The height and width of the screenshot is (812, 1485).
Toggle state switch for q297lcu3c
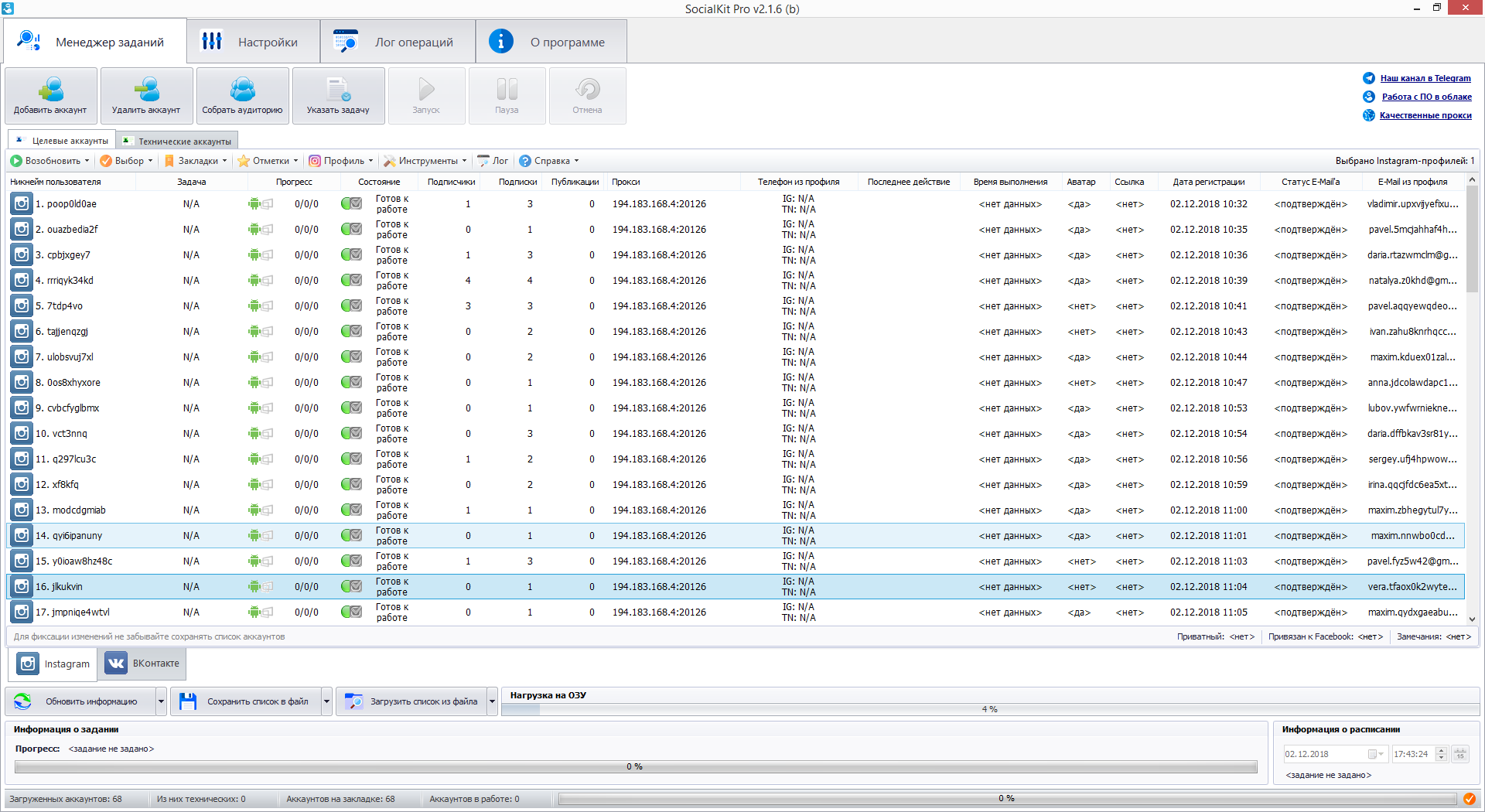351,459
